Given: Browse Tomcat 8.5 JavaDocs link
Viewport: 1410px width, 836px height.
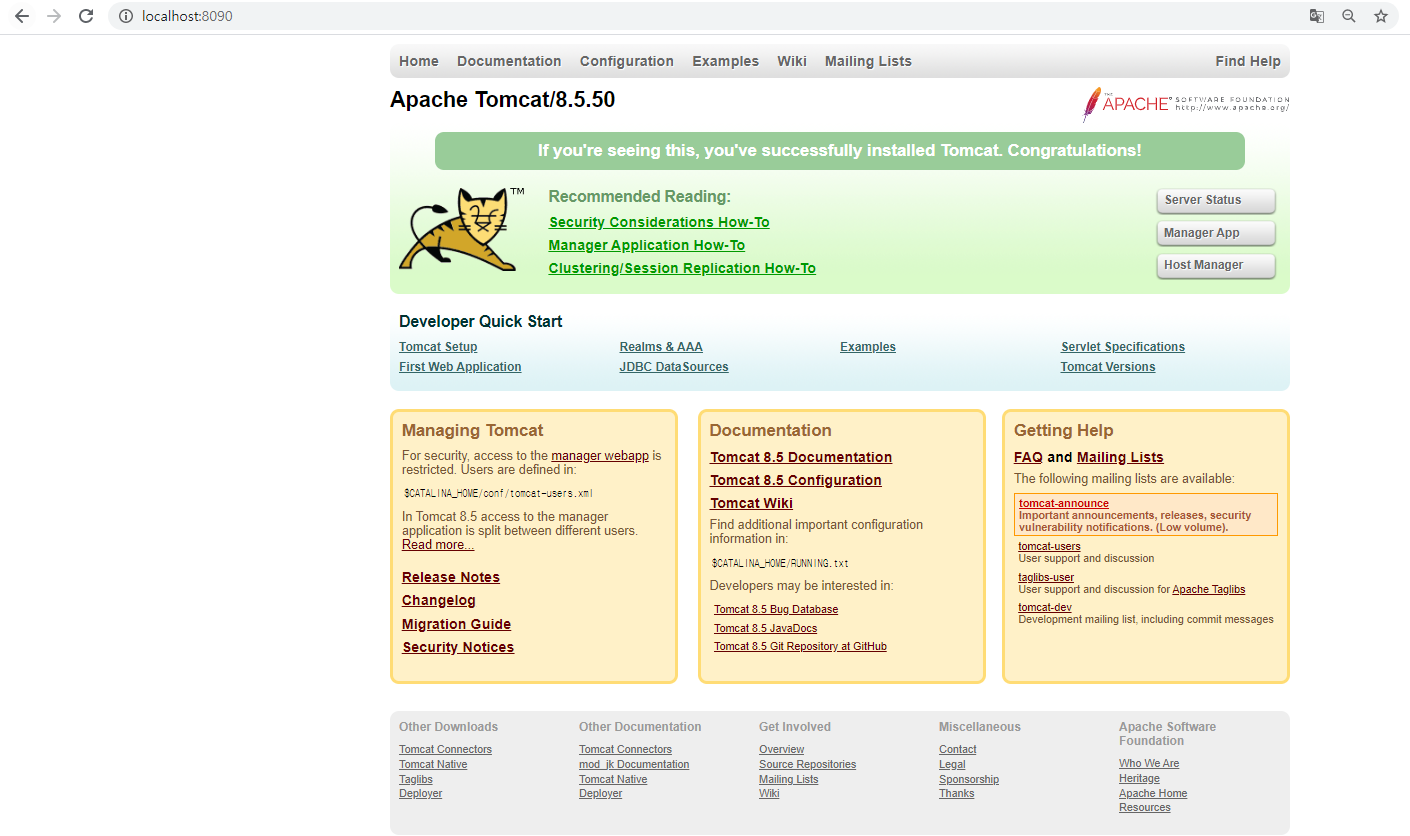Looking at the screenshot, I should tap(765, 628).
